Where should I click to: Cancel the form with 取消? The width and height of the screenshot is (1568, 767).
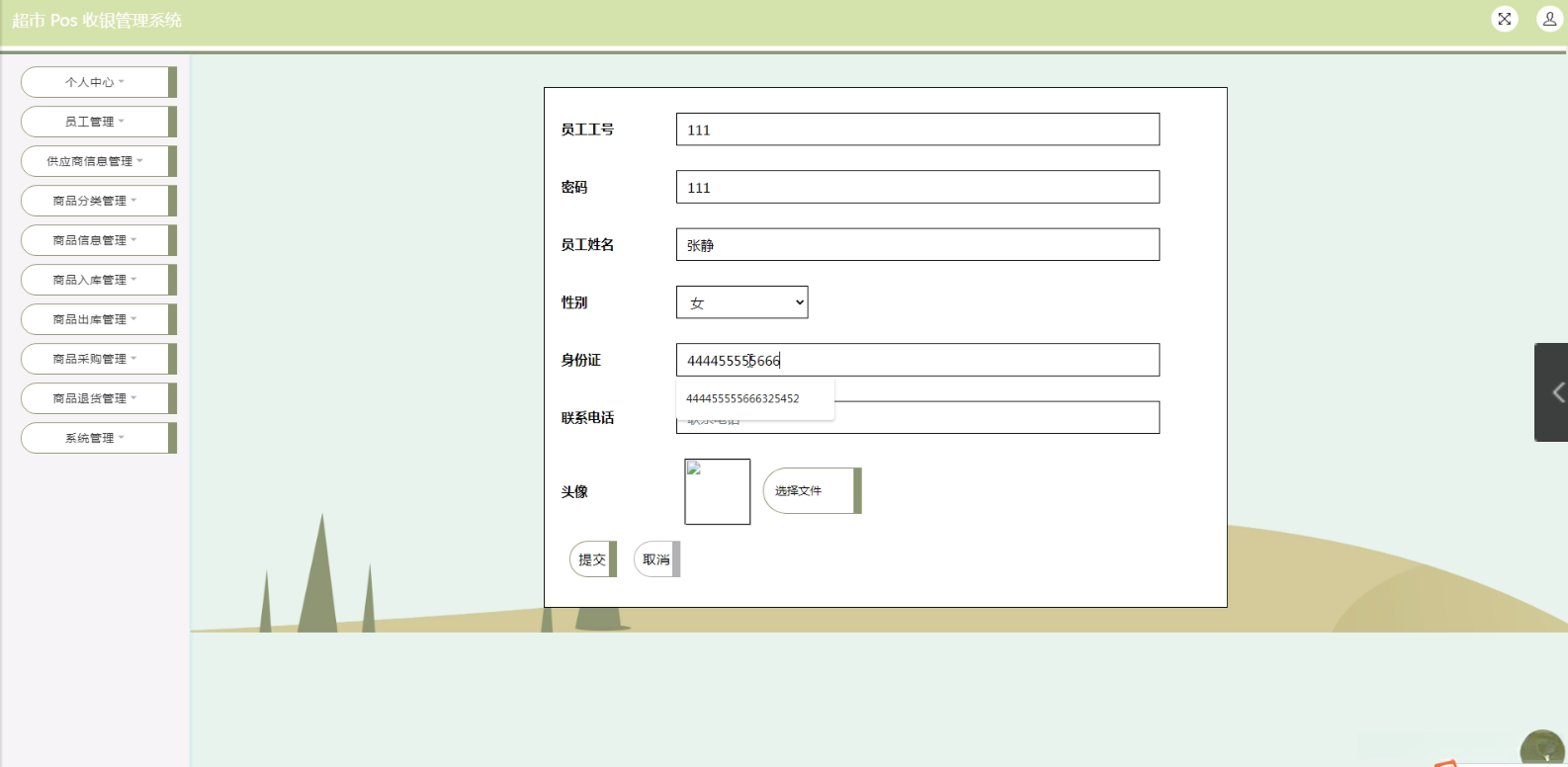(656, 559)
